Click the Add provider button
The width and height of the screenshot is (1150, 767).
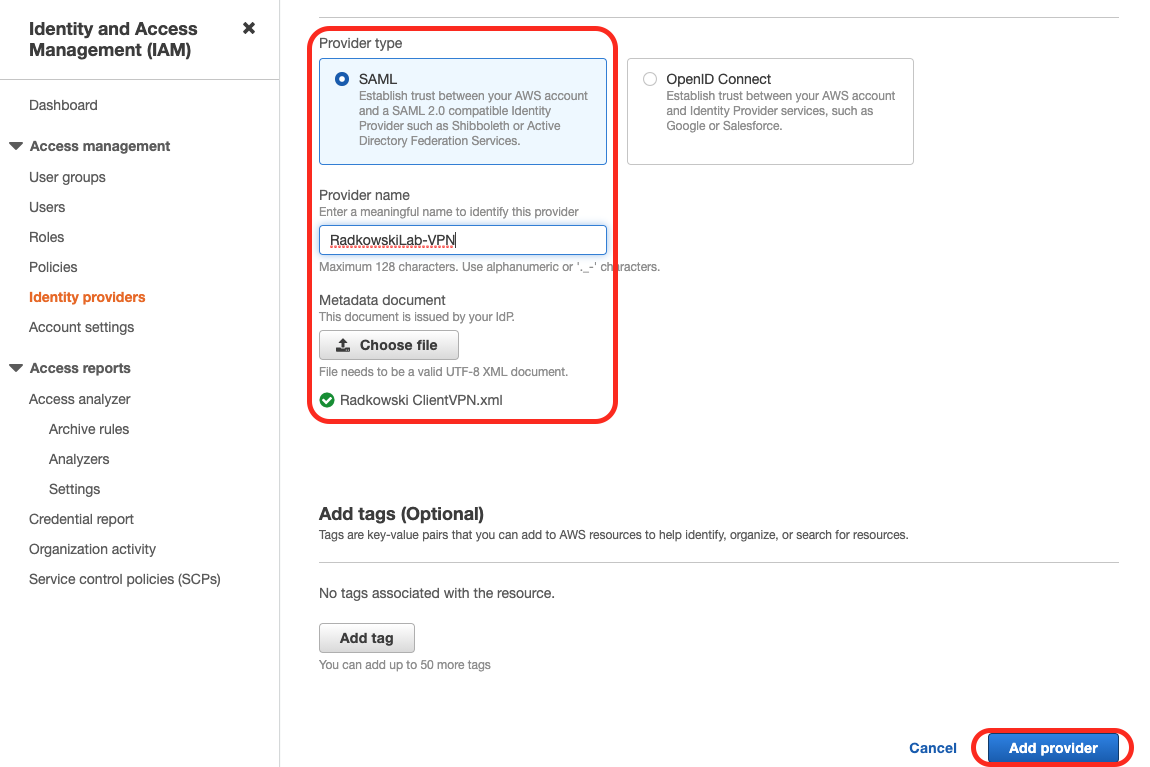(x=1052, y=748)
